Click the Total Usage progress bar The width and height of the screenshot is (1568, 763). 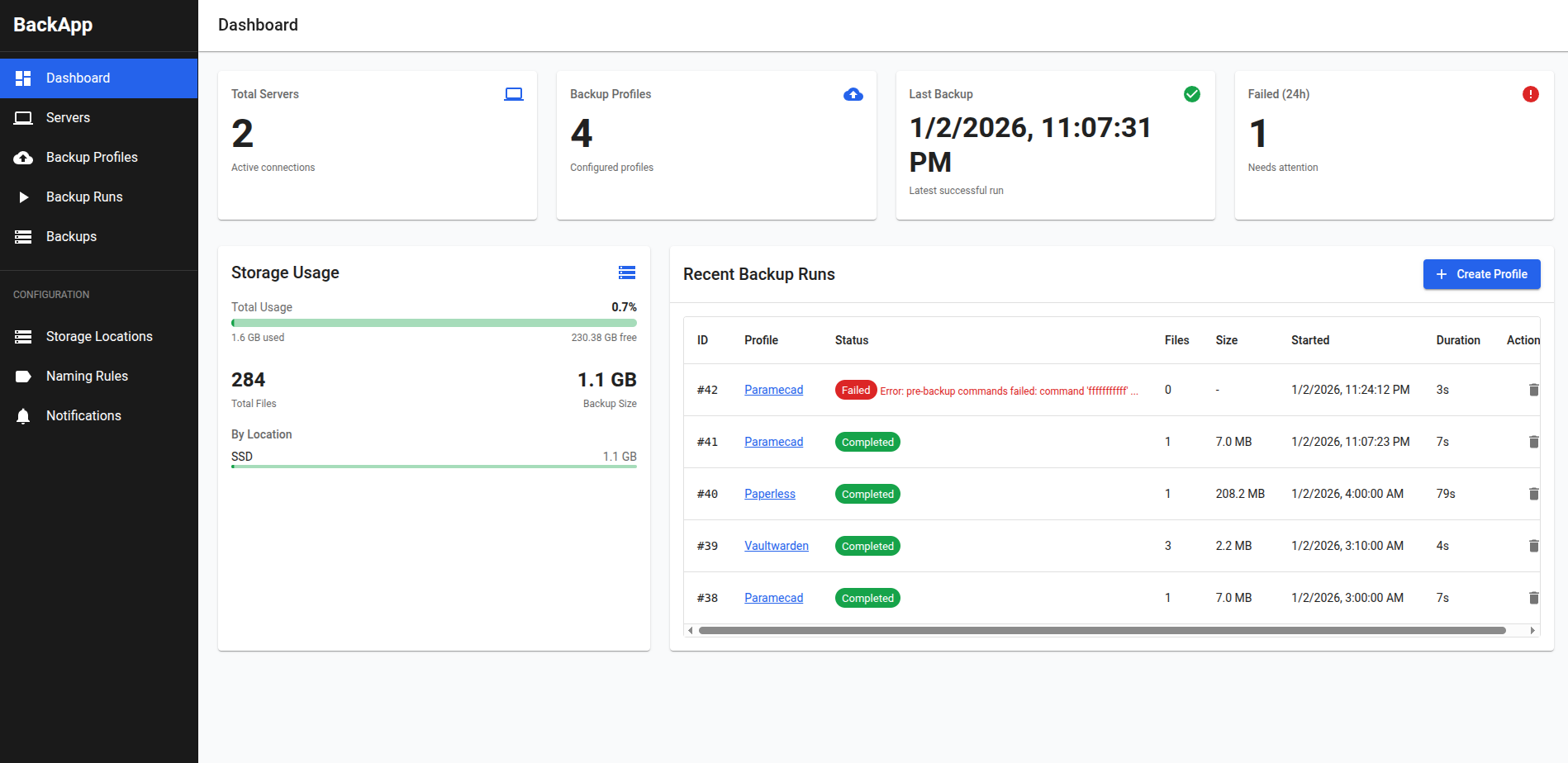[434, 323]
